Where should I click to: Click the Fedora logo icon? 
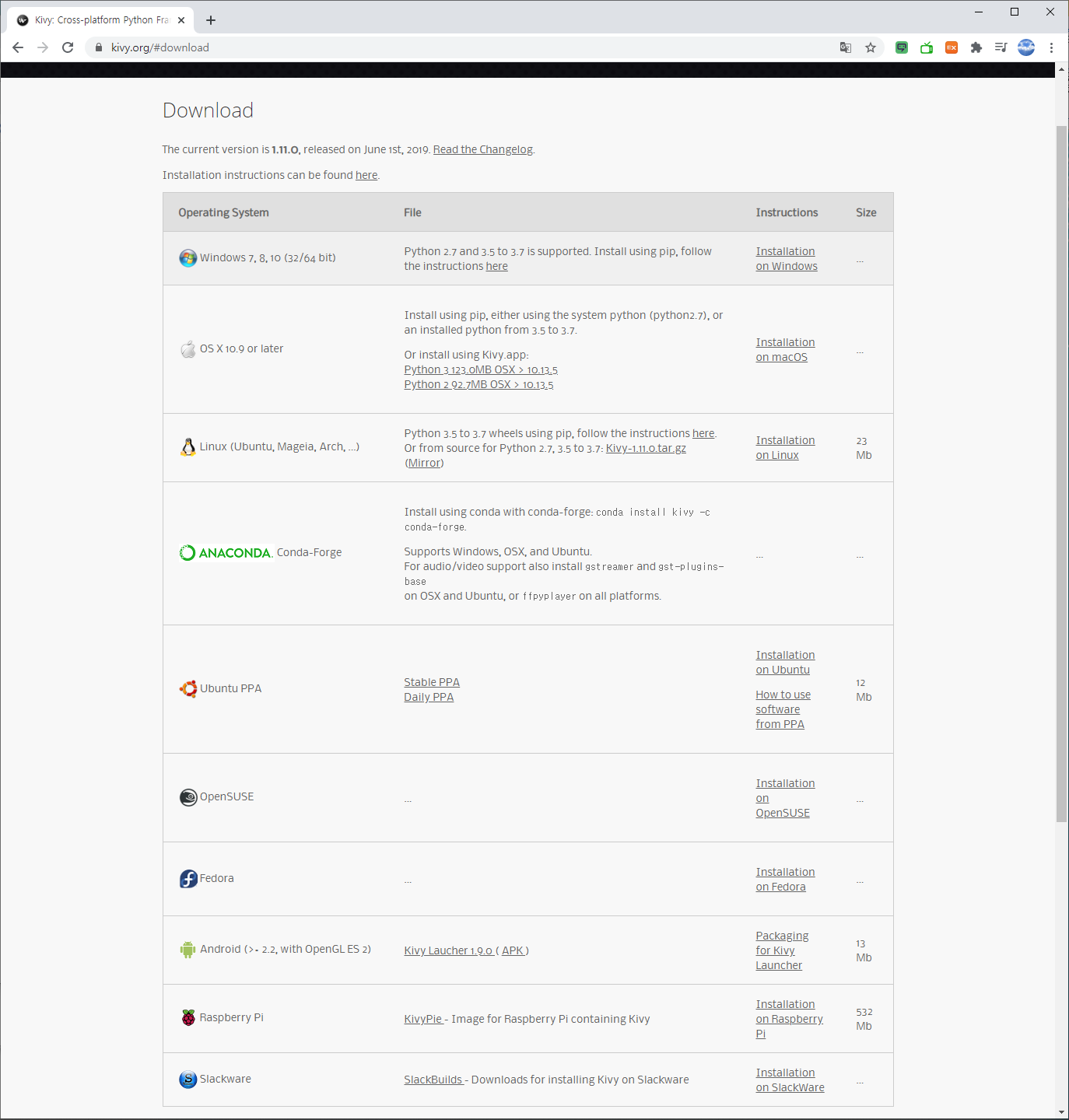[188, 879]
